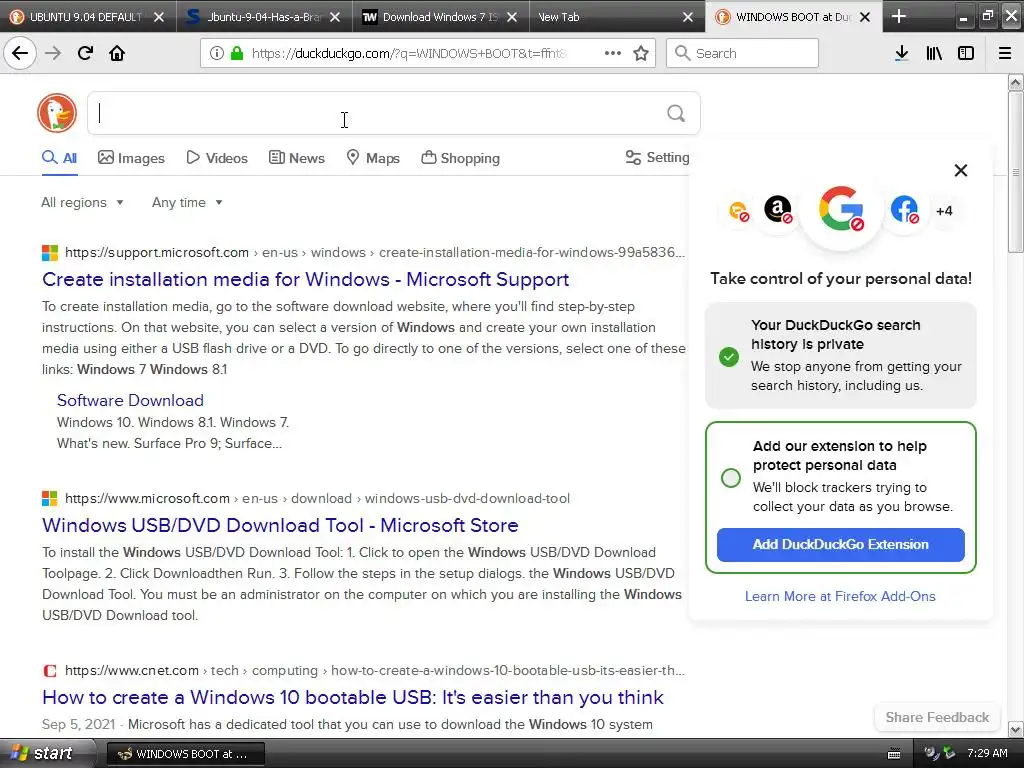The image size is (1024, 768).
Task: Open the Settings dropdown
Action: coord(658,157)
